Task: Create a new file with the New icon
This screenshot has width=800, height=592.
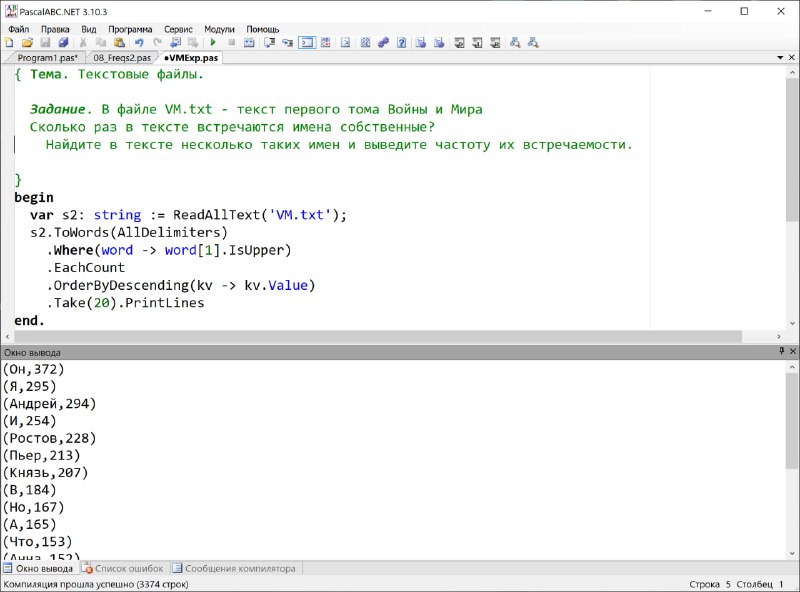Action: click(9, 43)
